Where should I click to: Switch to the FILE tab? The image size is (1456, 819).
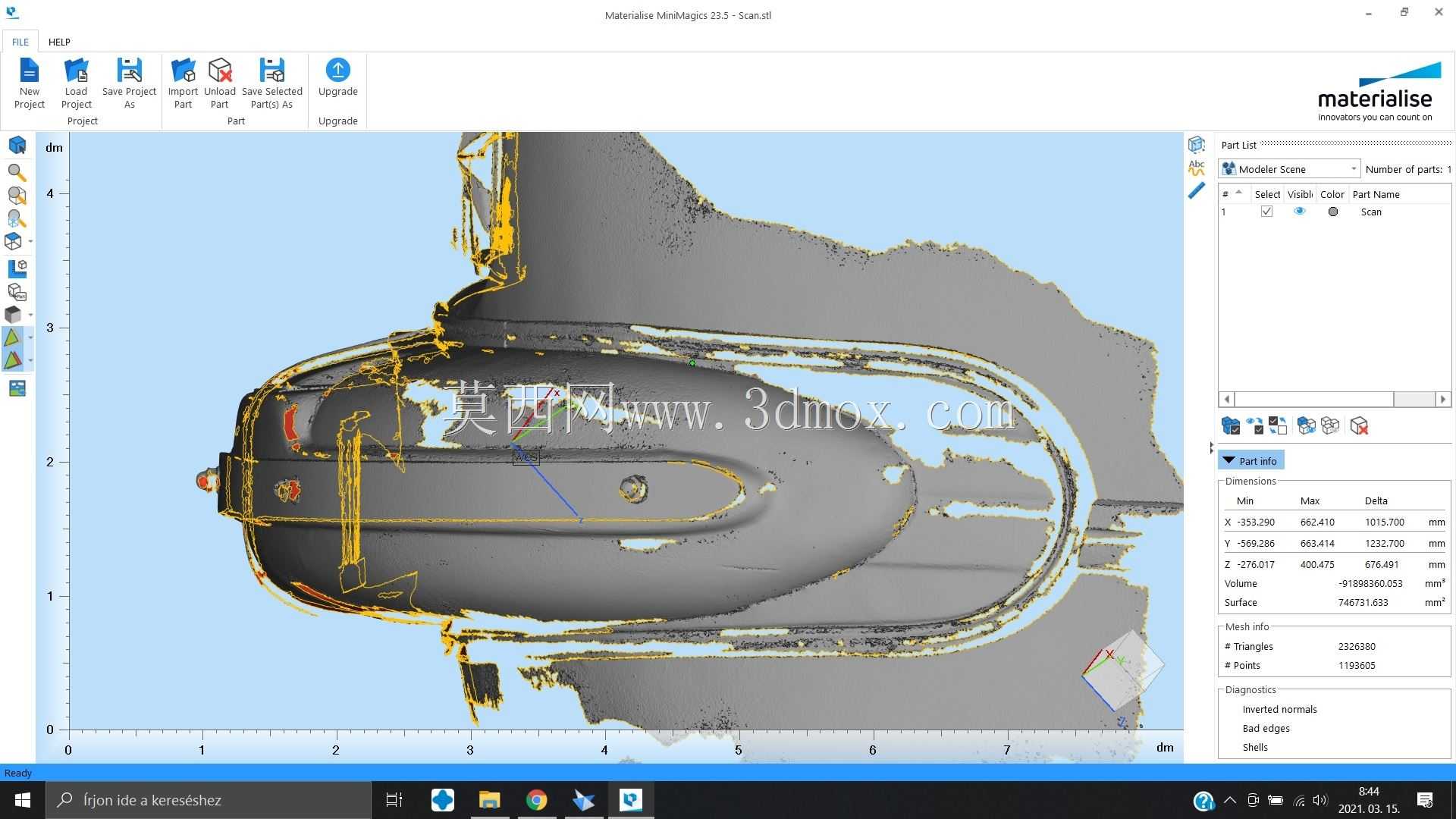pos(20,42)
